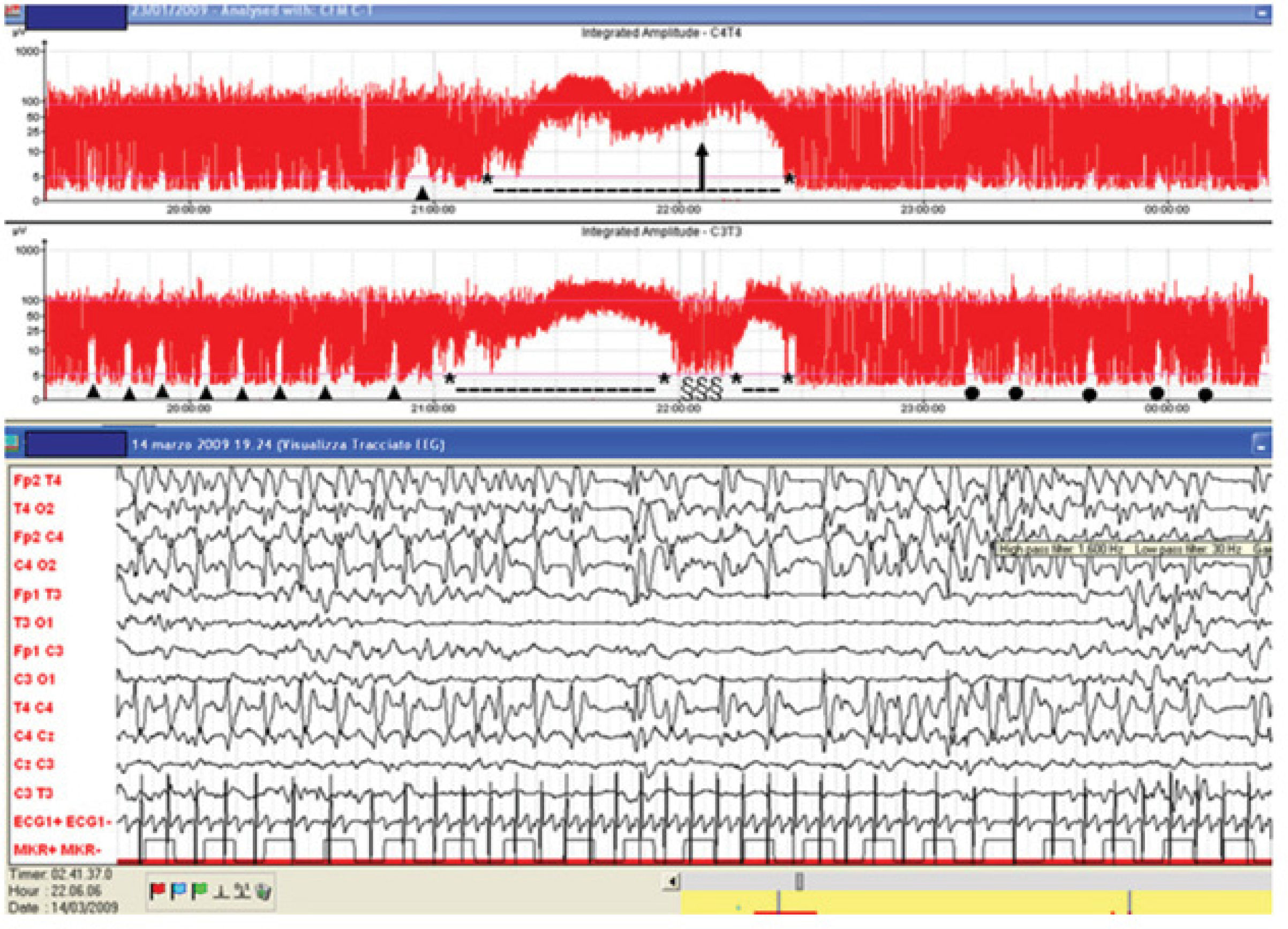Click the CFM window title bar icon

[x=12, y=11]
